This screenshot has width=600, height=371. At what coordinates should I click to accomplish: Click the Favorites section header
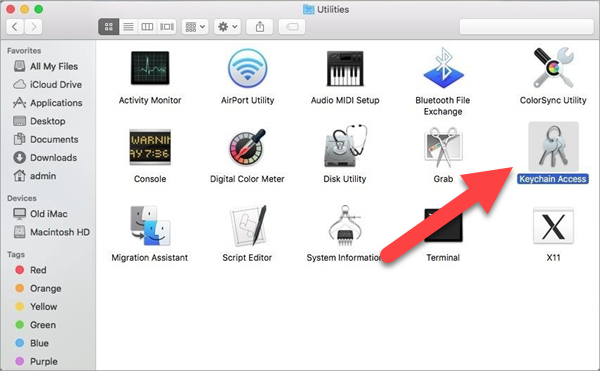[24, 50]
